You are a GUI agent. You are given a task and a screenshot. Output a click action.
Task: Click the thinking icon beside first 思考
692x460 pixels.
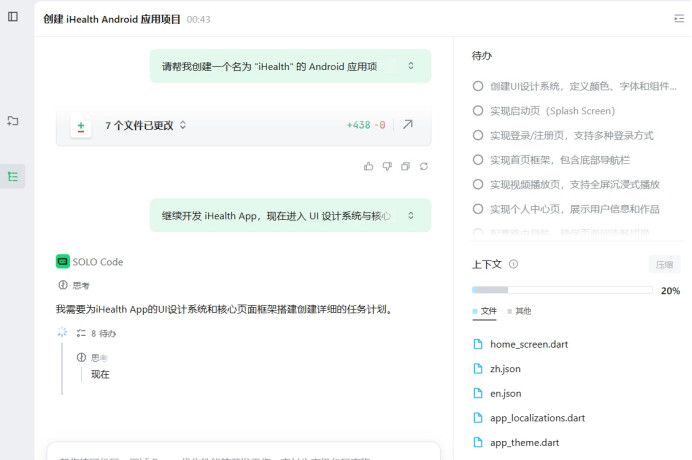point(63,285)
